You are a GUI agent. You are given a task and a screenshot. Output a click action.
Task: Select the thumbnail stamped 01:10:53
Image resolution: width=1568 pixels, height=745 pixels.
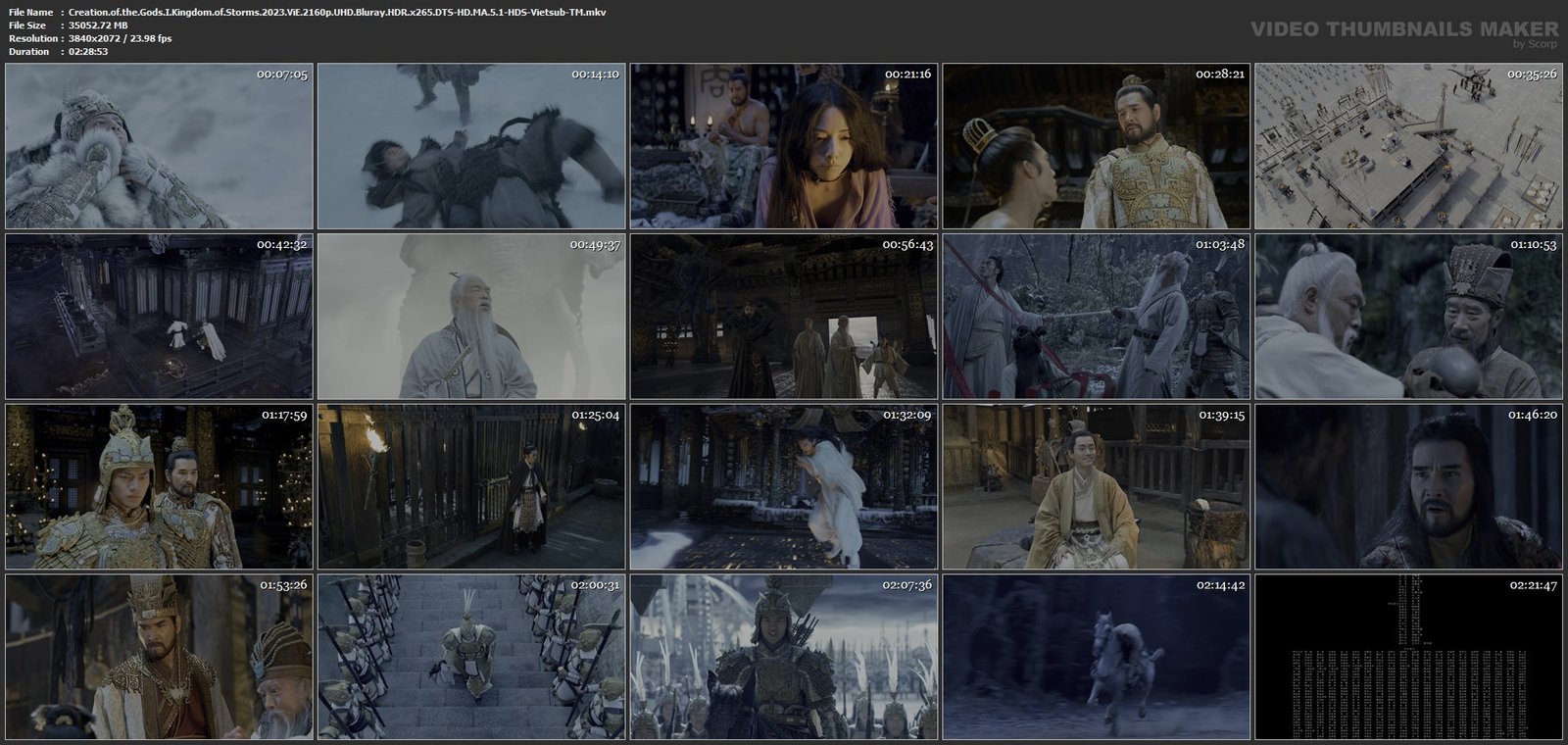pyautogui.click(x=1409, y=317)
